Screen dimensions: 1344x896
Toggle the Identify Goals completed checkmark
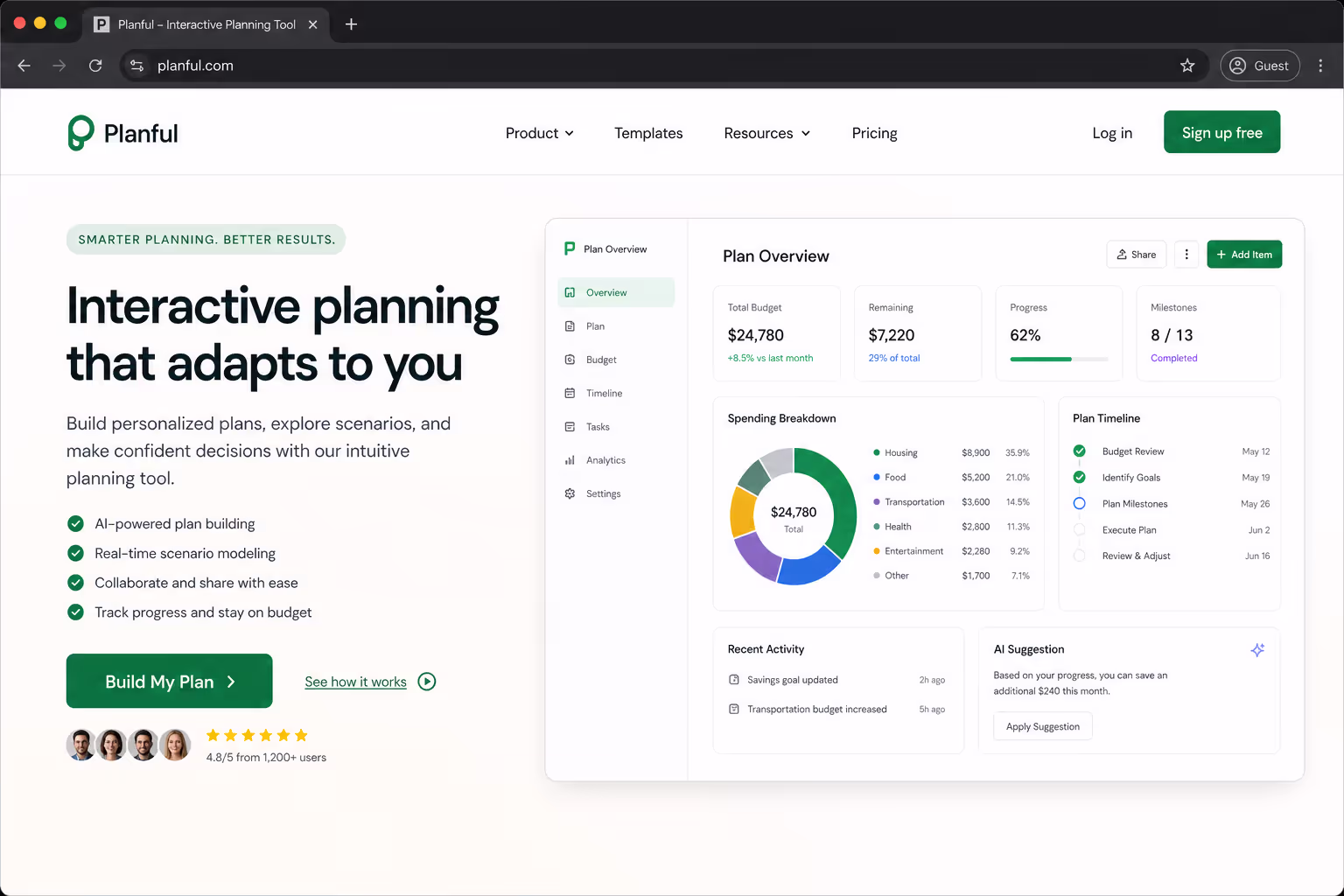(x=1080, y=478)
